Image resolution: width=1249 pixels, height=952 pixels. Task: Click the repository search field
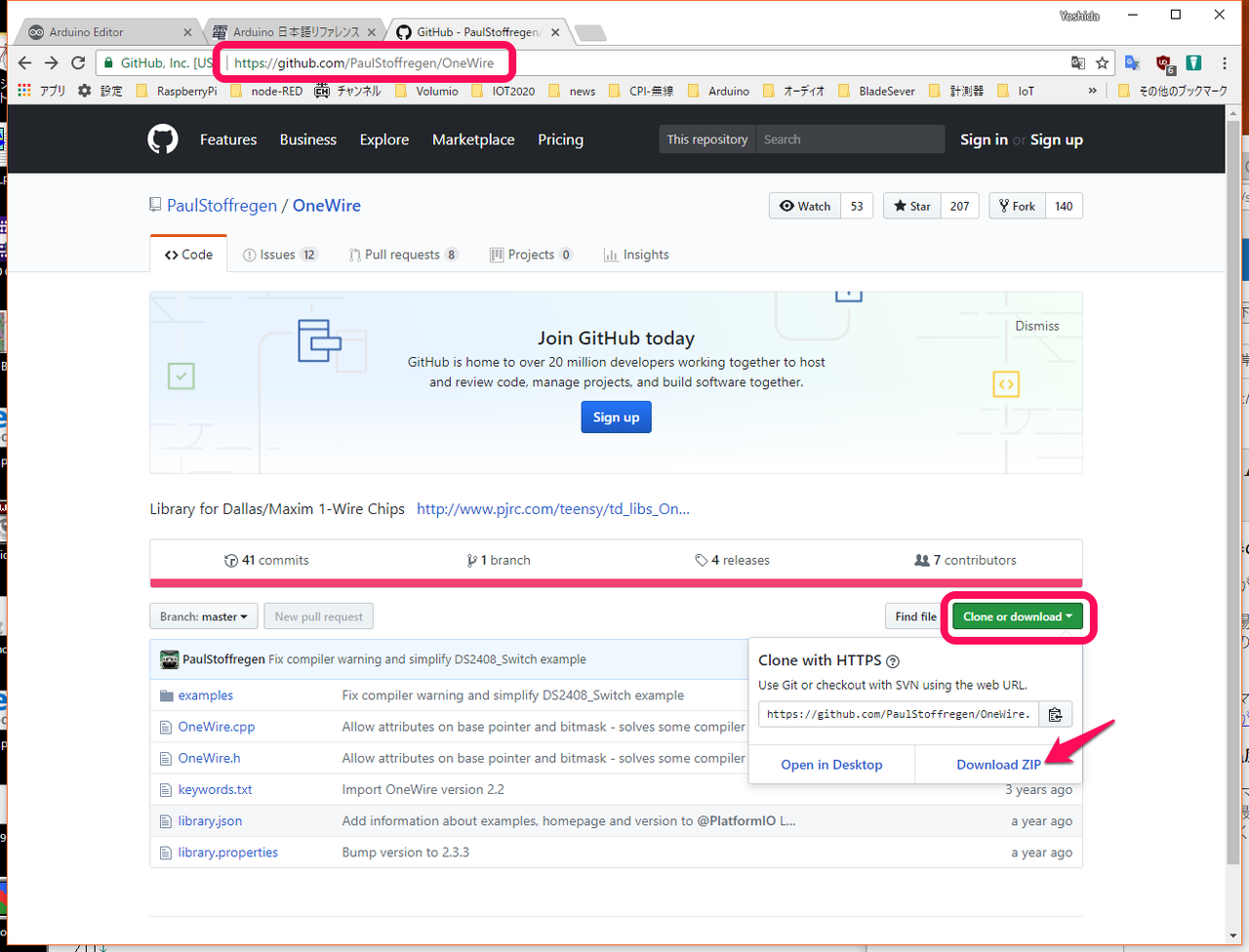[x=849, y=139]
